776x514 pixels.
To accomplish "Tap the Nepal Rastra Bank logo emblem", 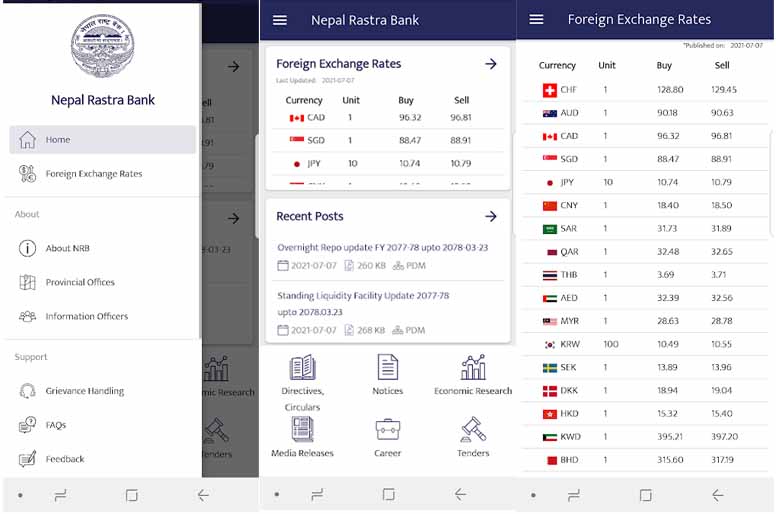I will pyautogui.click(x=102, y=46).
